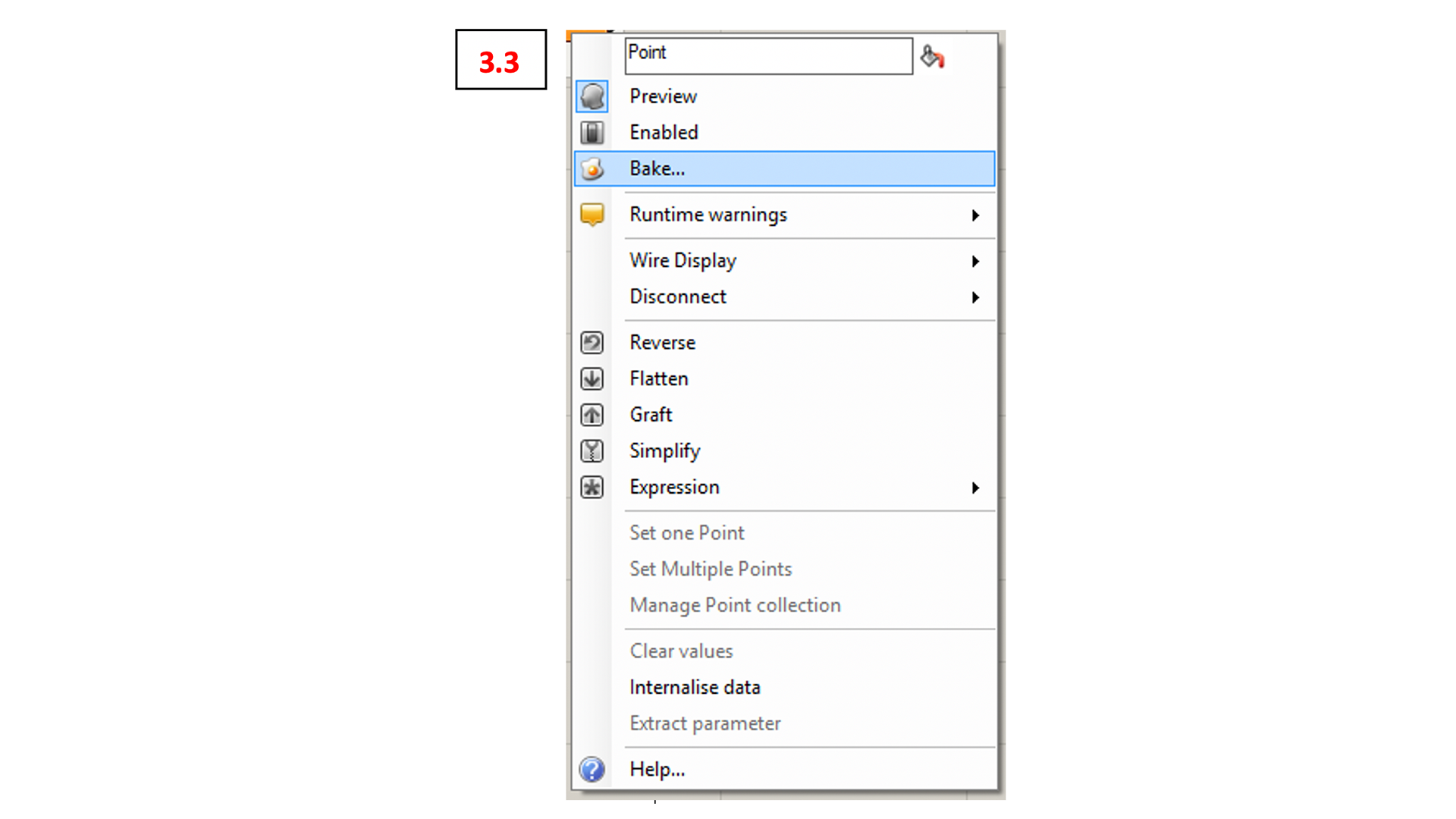Click Set Multiple Points button
The height and width of the screenshot is (819, 1456).
point(710,568)
